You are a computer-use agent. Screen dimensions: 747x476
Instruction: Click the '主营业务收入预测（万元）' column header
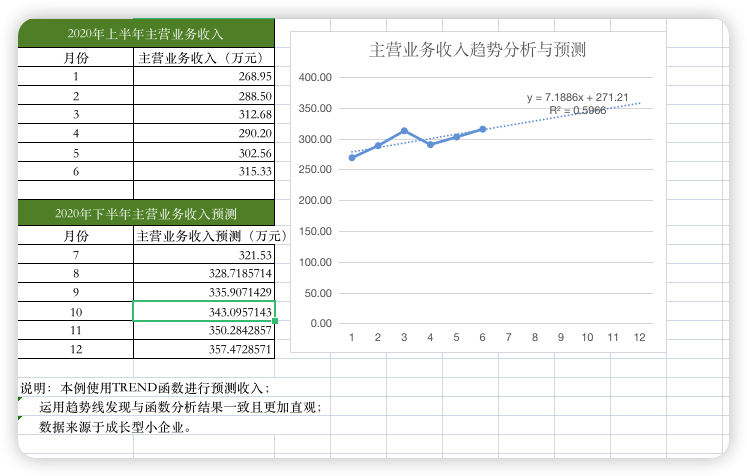click(211, 236)
